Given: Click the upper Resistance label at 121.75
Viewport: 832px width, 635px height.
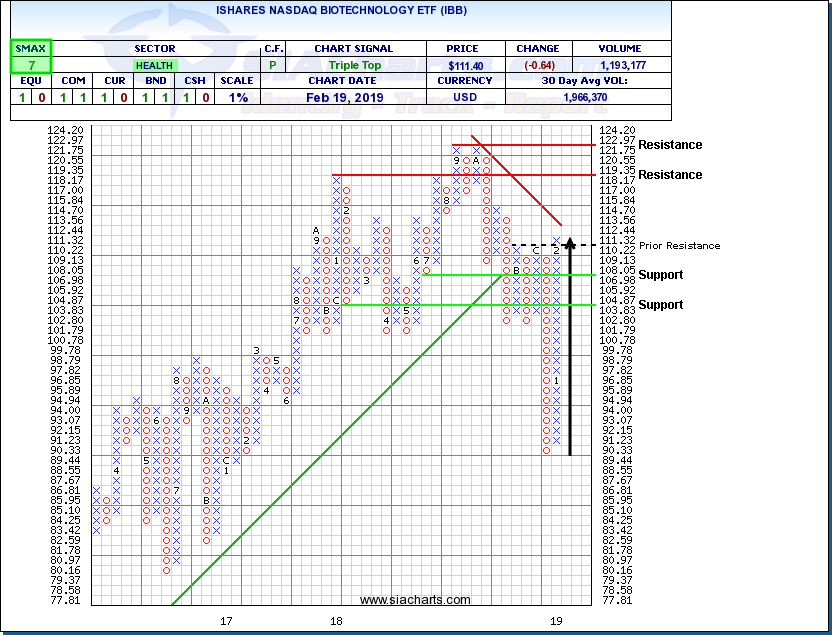Looking at the screenshot, I should click(670, 145).
